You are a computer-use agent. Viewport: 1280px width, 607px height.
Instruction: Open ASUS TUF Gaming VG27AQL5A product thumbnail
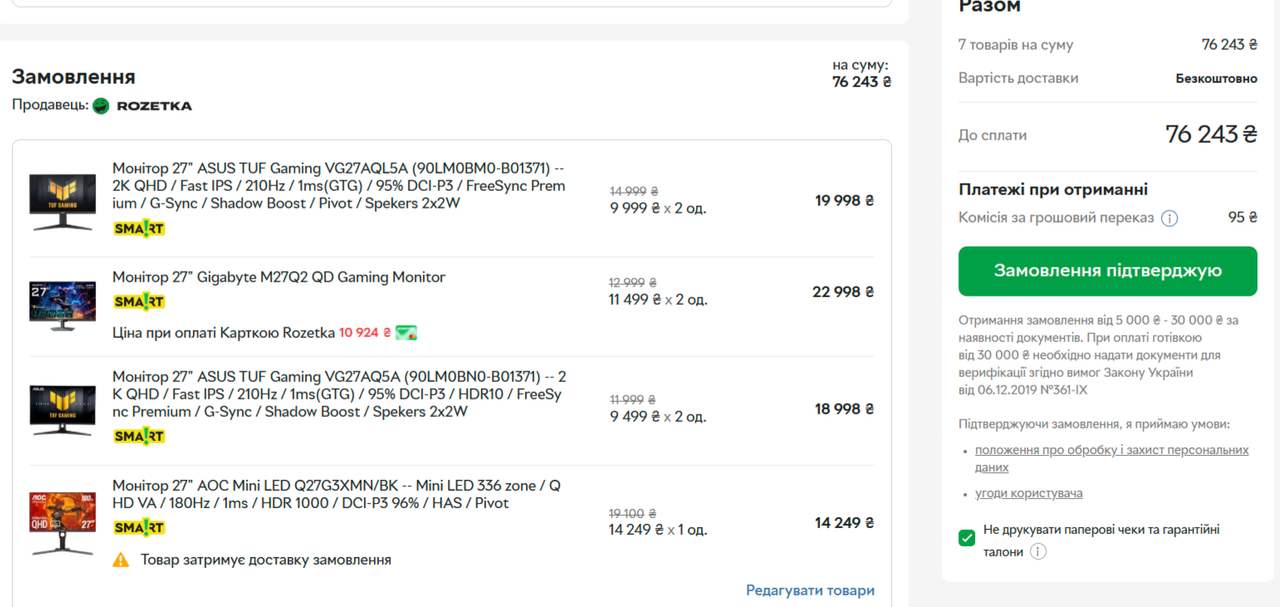62,202
